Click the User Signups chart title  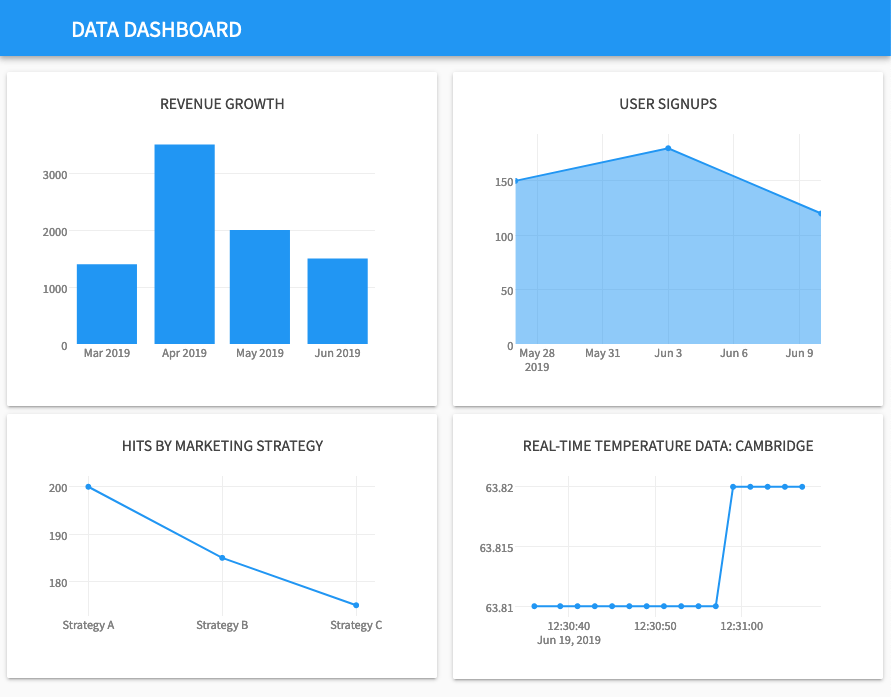tap(666, 104)
